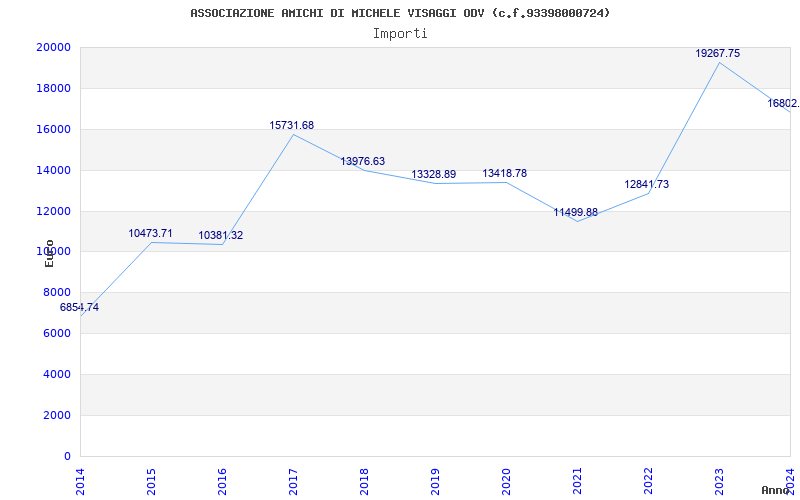Select the 13976.63 data label
Image resolution: width=800 pixels, height=500 pixels.
pos(363,162)
